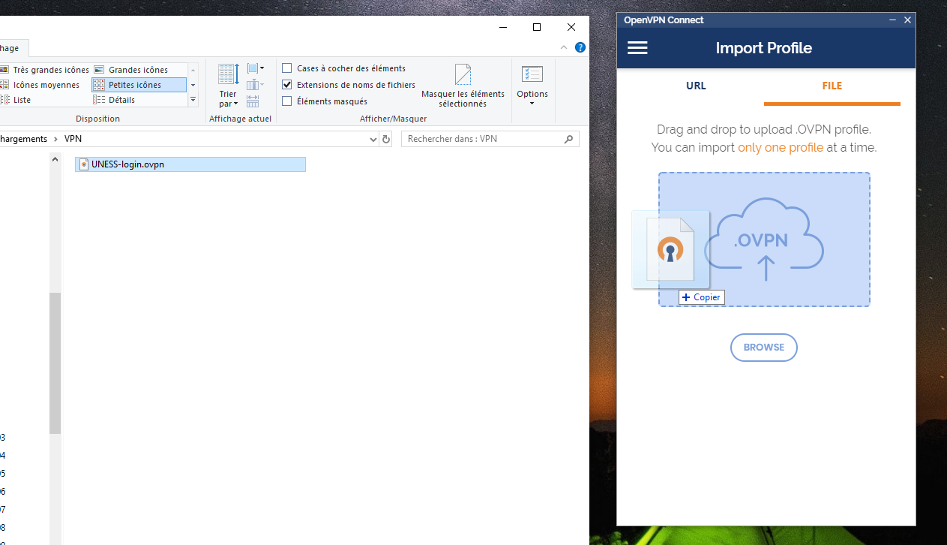Collapse the Explorer ribbon
The height and width of the screenshot is (545, 947).
[563, 47]
